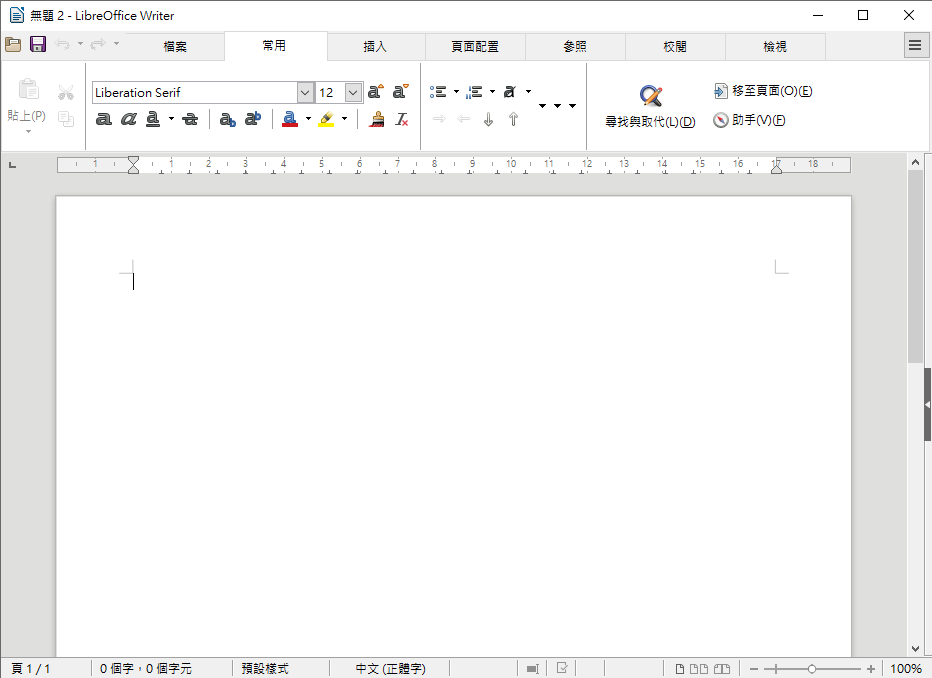
Task: Click the clone formatting brush icon
Action: (377, 119)
